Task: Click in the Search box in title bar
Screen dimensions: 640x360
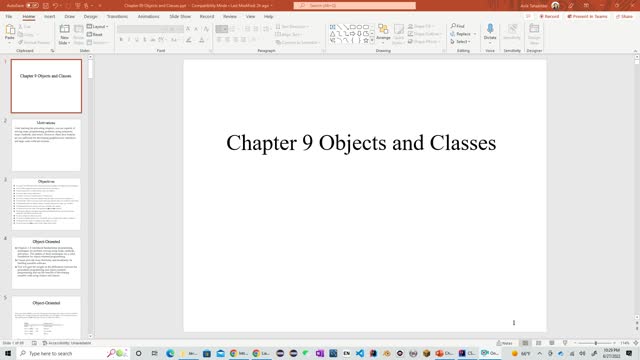Action: (x=354, y=6)
